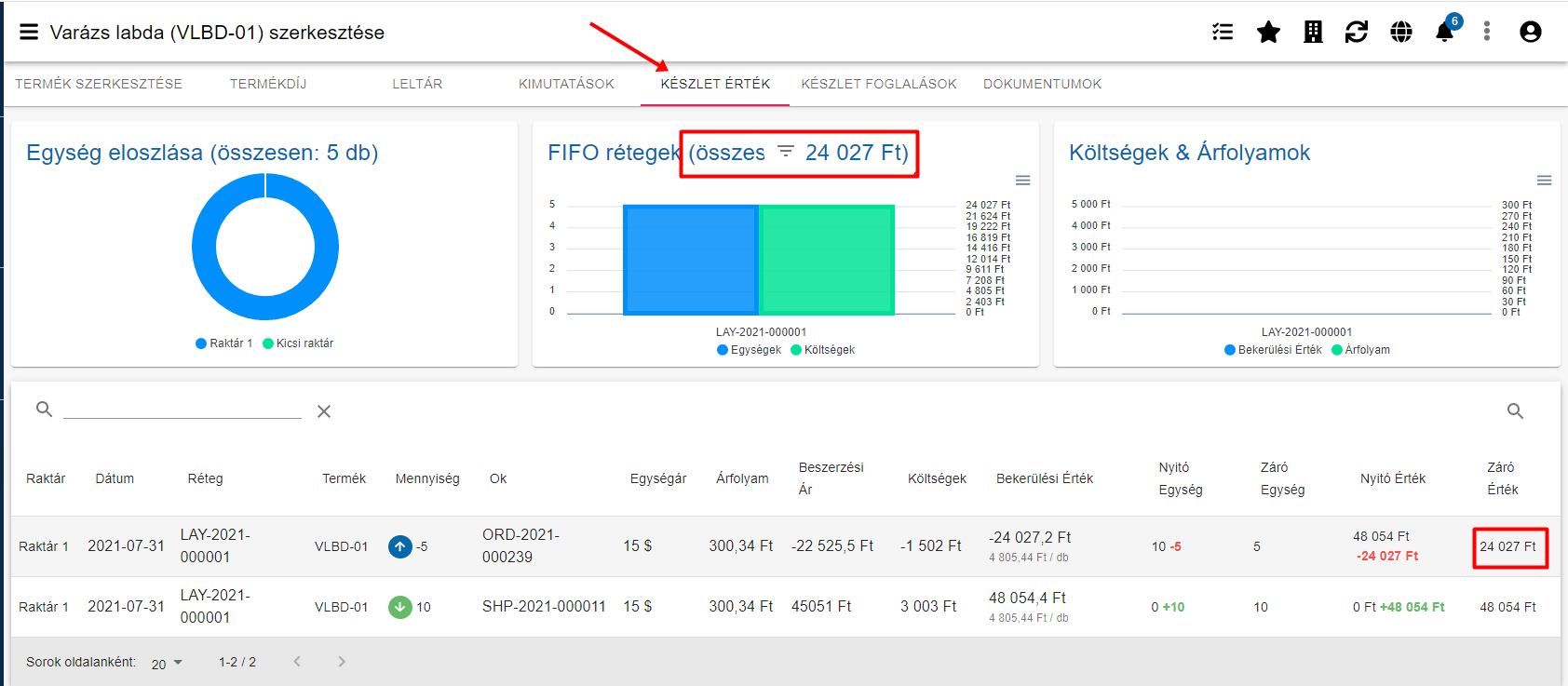Click the -22 525,5 Ft purchase price
Viewport: 1568px width, 686px height.
(832, 545)
